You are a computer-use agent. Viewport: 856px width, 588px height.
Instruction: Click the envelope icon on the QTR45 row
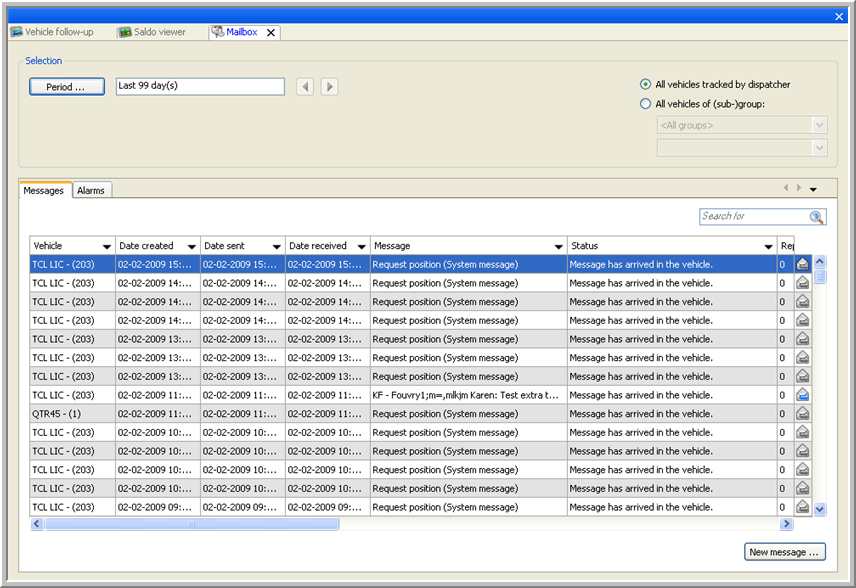pos(802,414)
